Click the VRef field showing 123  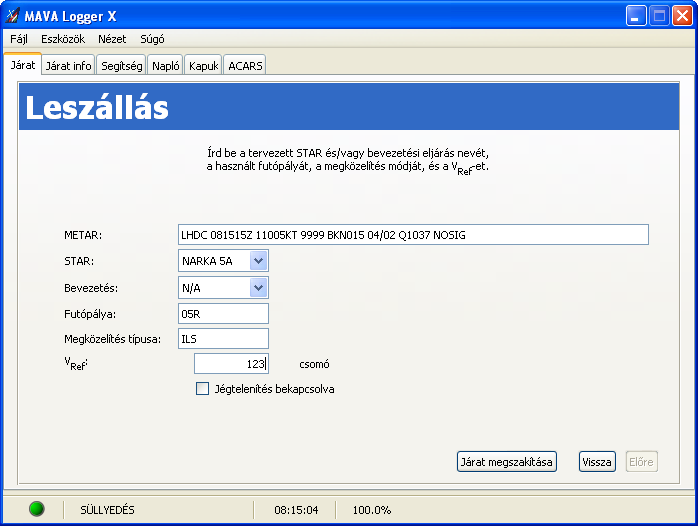tap(231, 364)
